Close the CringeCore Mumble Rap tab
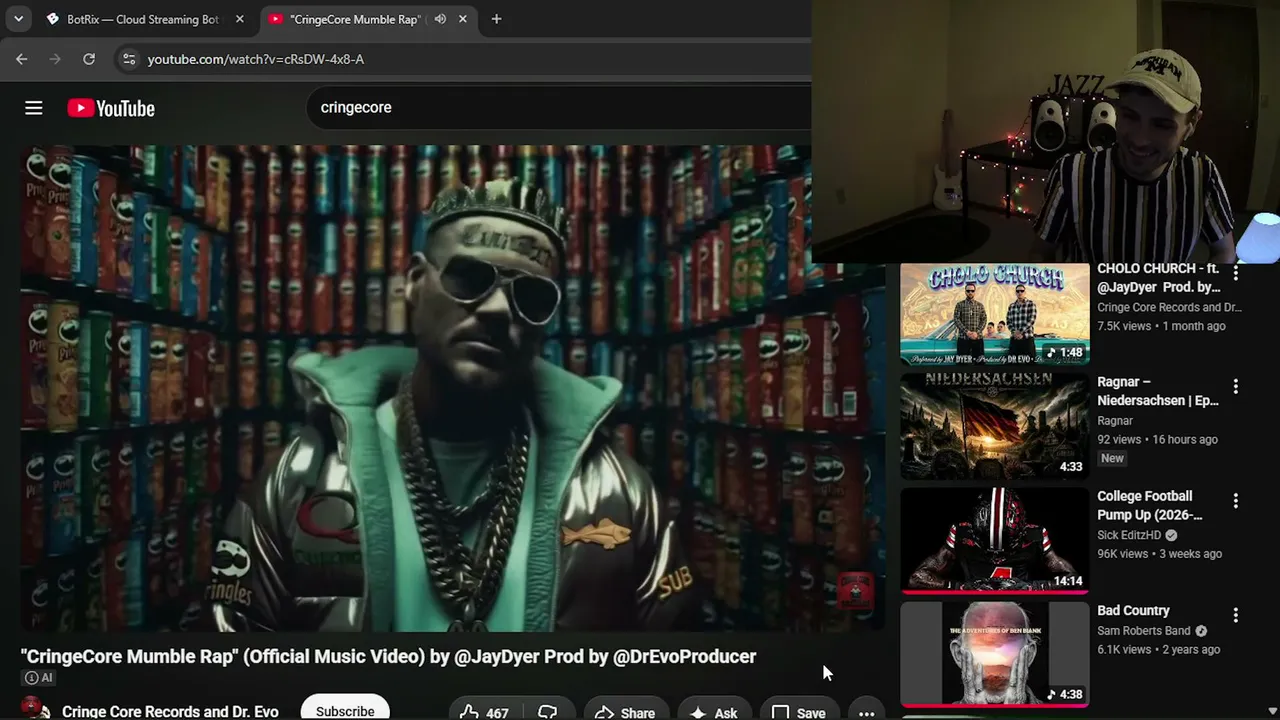 [463, 19]
